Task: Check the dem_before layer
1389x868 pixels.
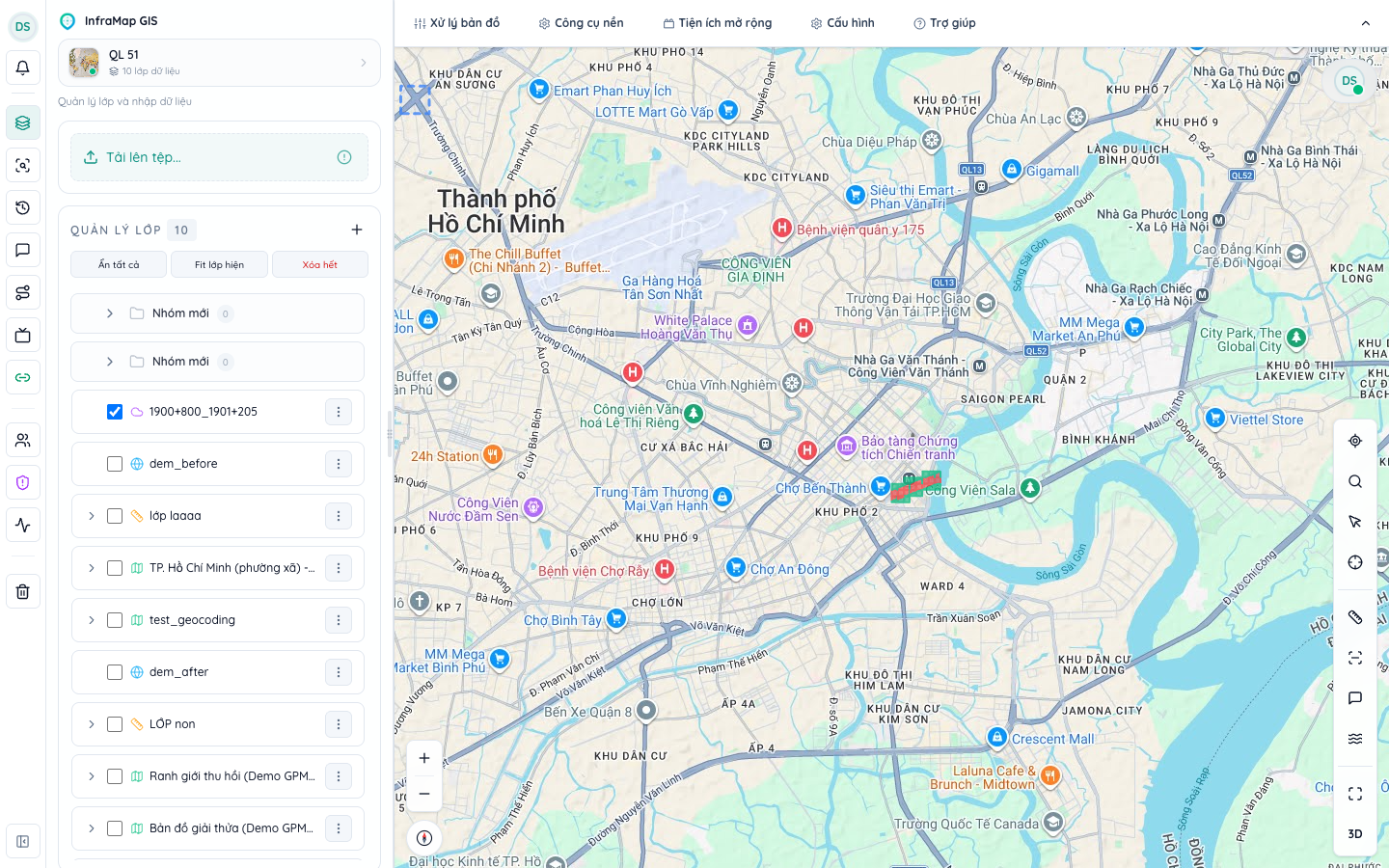Action: coord(115,464)
